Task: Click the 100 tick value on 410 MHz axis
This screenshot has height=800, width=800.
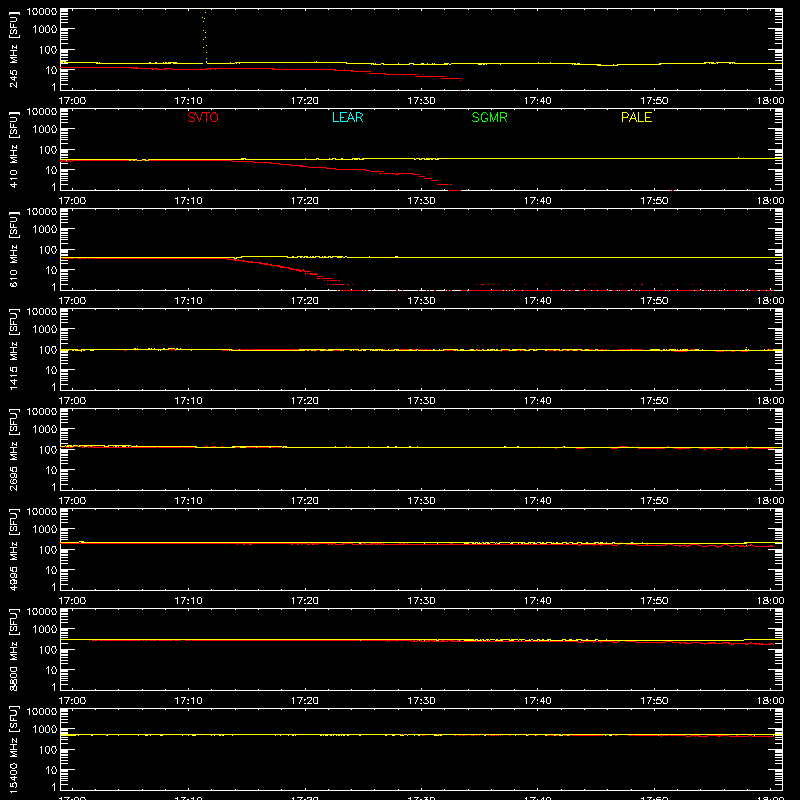Action: tap(48, 149)
